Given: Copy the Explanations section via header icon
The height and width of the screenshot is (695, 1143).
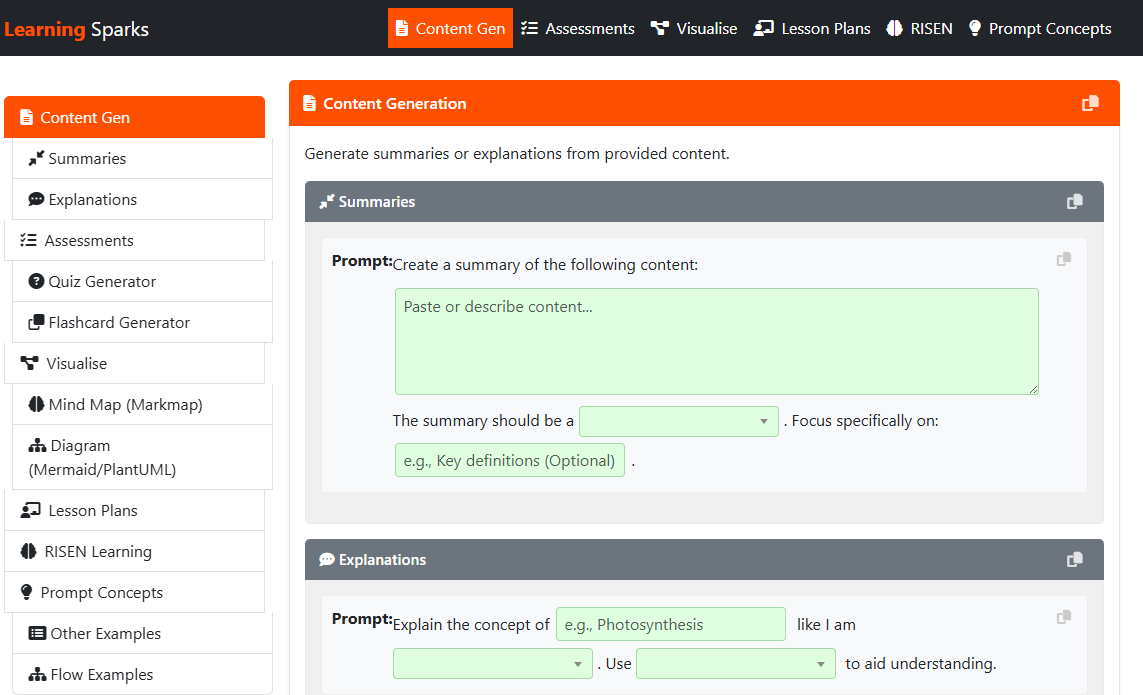Looking at the screenshot, I should (1074, 559).
